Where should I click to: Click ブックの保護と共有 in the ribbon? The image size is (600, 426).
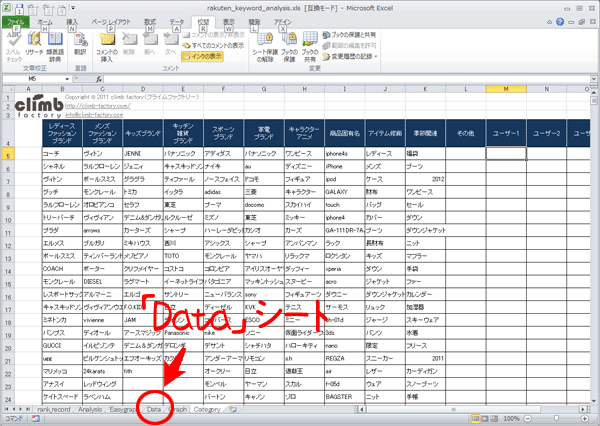point(349,35)
